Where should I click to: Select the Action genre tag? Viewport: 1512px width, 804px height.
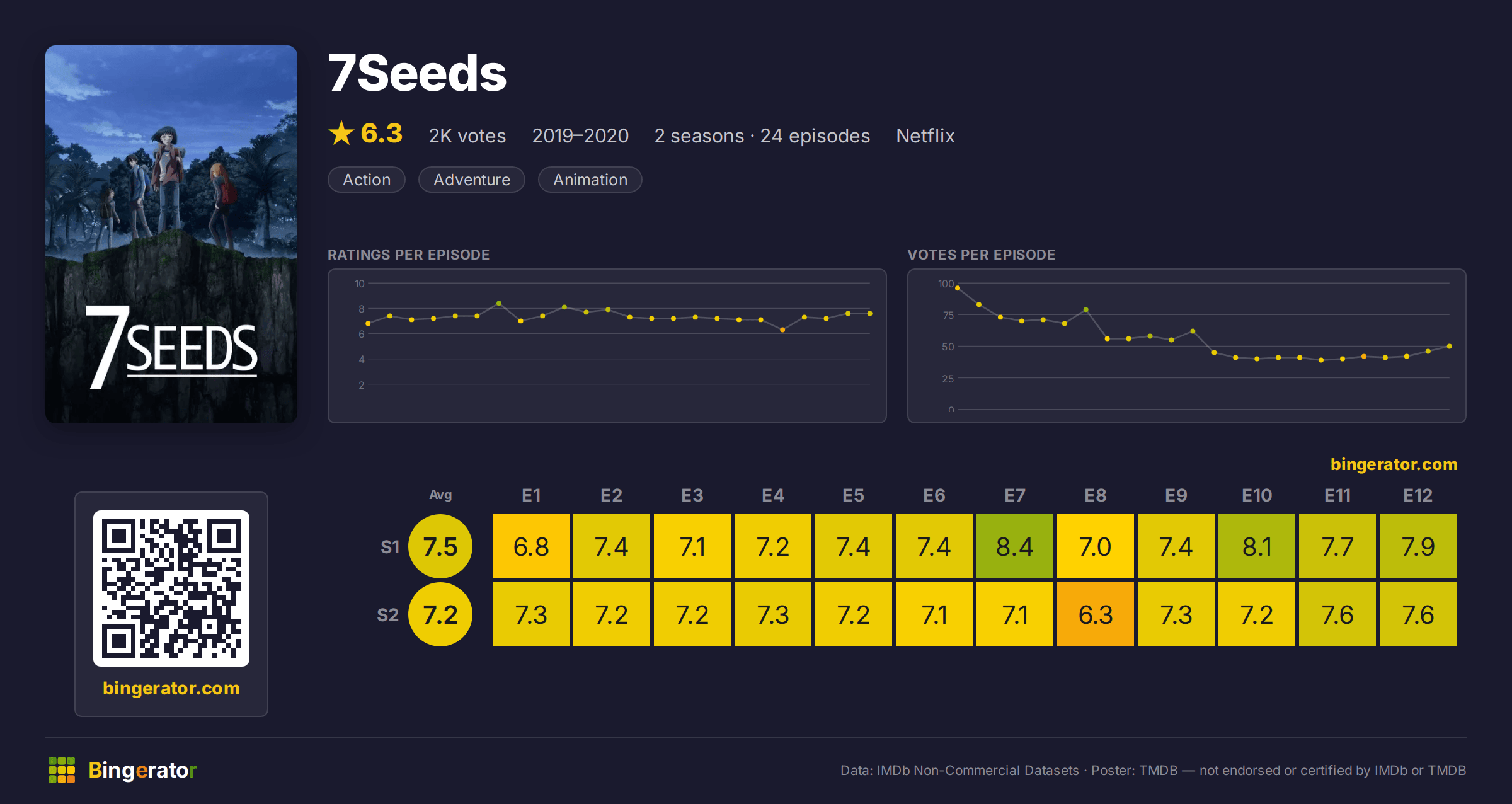[x=367, y=180]
